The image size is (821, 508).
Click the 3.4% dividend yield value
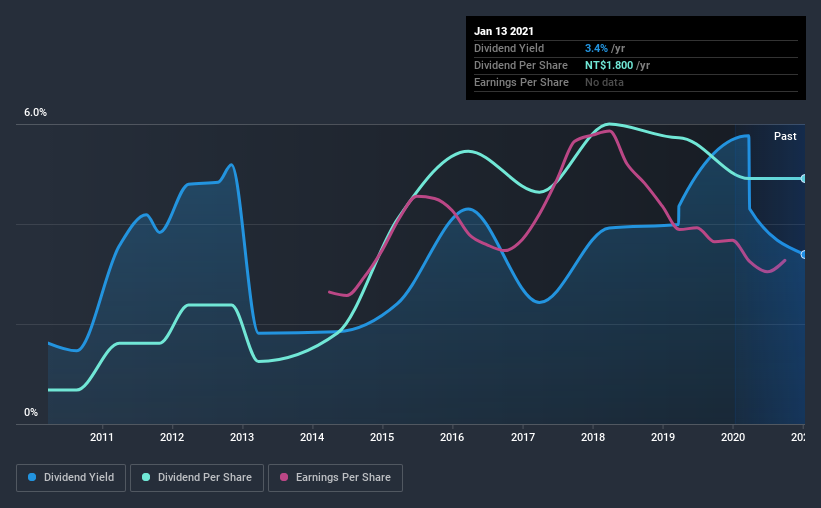(596, 48)
